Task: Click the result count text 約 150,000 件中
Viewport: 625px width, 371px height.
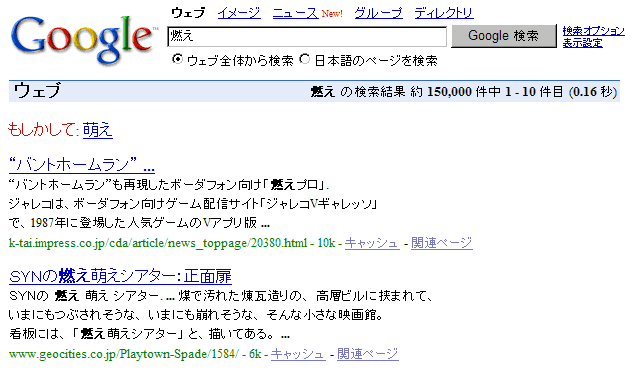Action: pyautogui.click(x=456, y=92)
